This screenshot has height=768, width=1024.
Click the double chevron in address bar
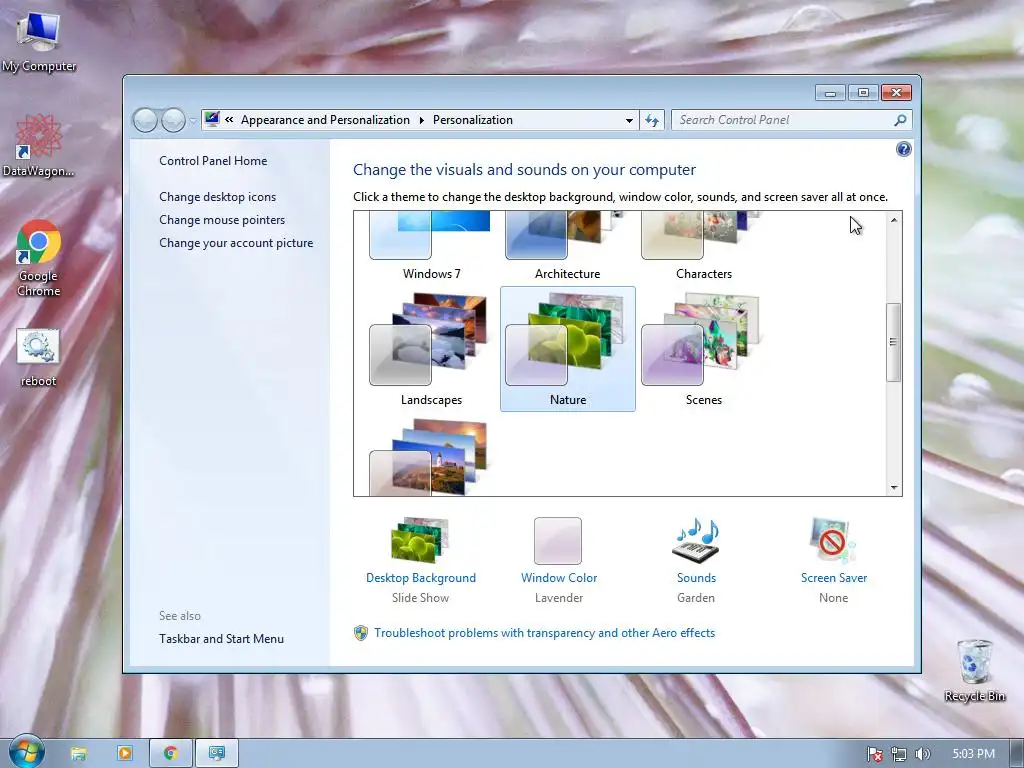click(x=229, y=120)
